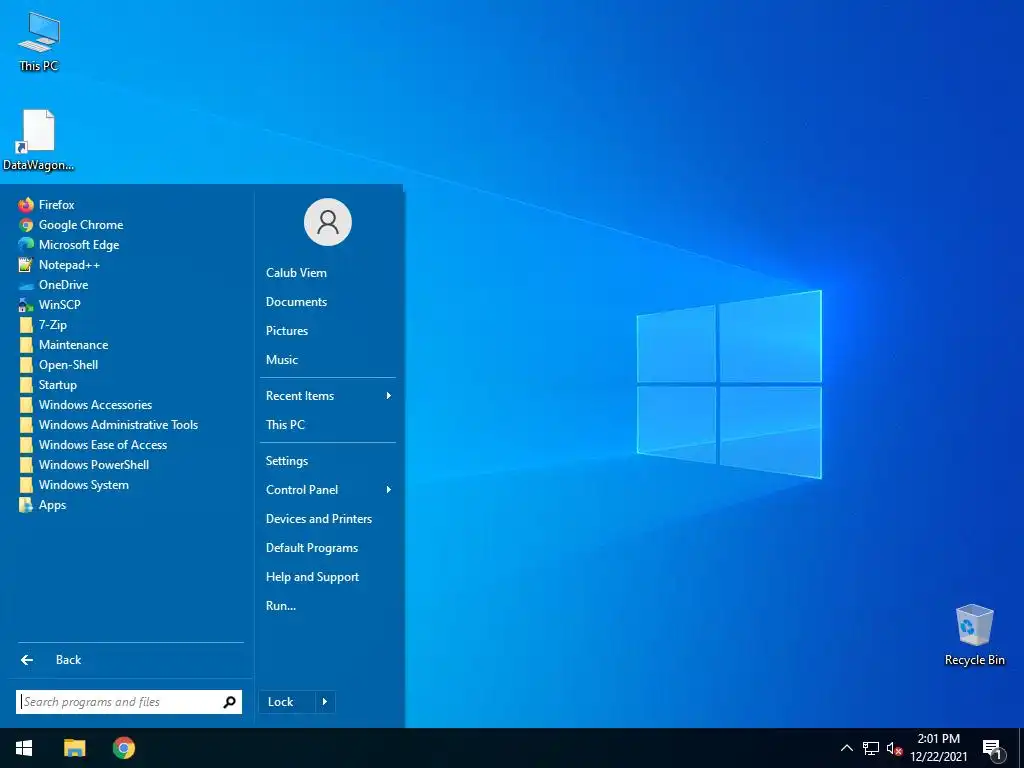
Task: Open Microsoft Edge in the programs list
Action: tap(69, 245)
